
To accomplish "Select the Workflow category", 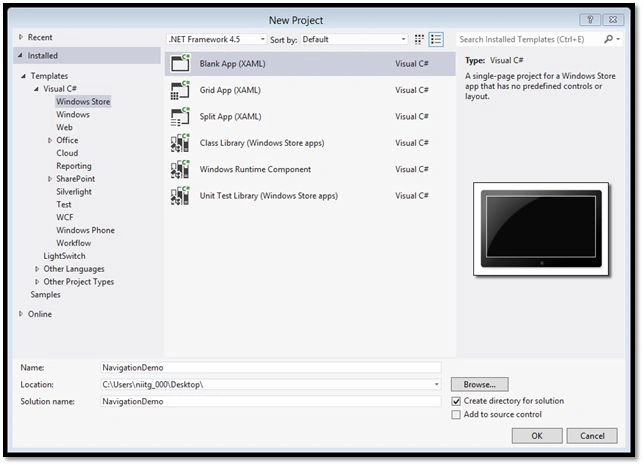I will (74, 243).
